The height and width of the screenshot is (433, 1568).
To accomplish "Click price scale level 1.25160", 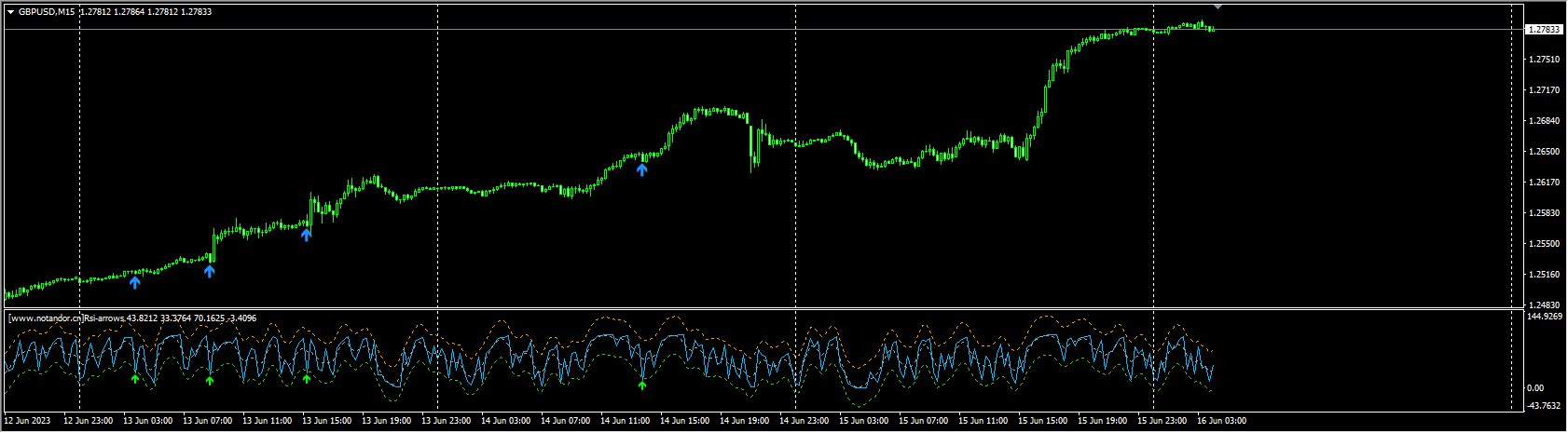I will [1544, 275].
